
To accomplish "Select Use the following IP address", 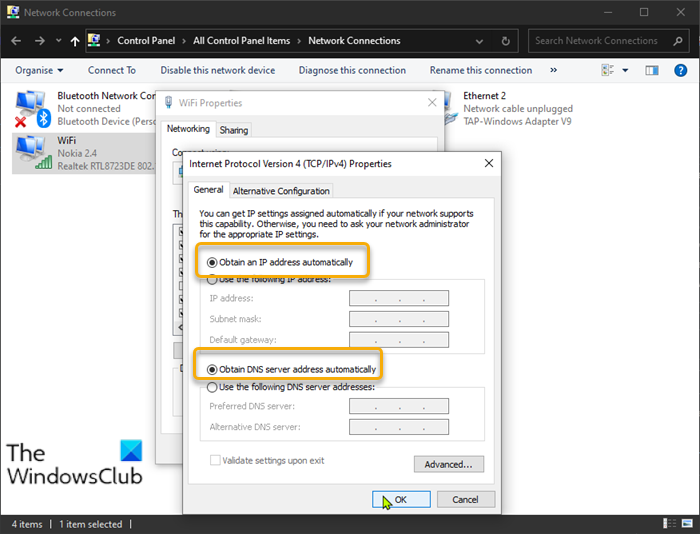I will 269,280.
